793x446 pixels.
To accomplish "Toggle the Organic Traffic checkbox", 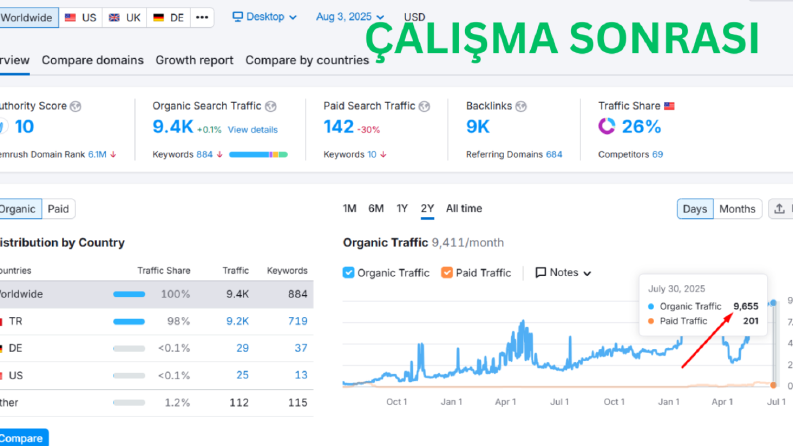I will click(x=348, y=273).
